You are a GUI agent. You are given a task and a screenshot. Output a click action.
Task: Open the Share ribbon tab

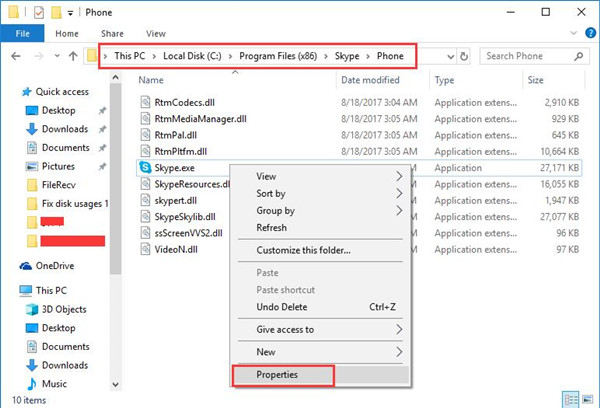click(x=112, y=34)
